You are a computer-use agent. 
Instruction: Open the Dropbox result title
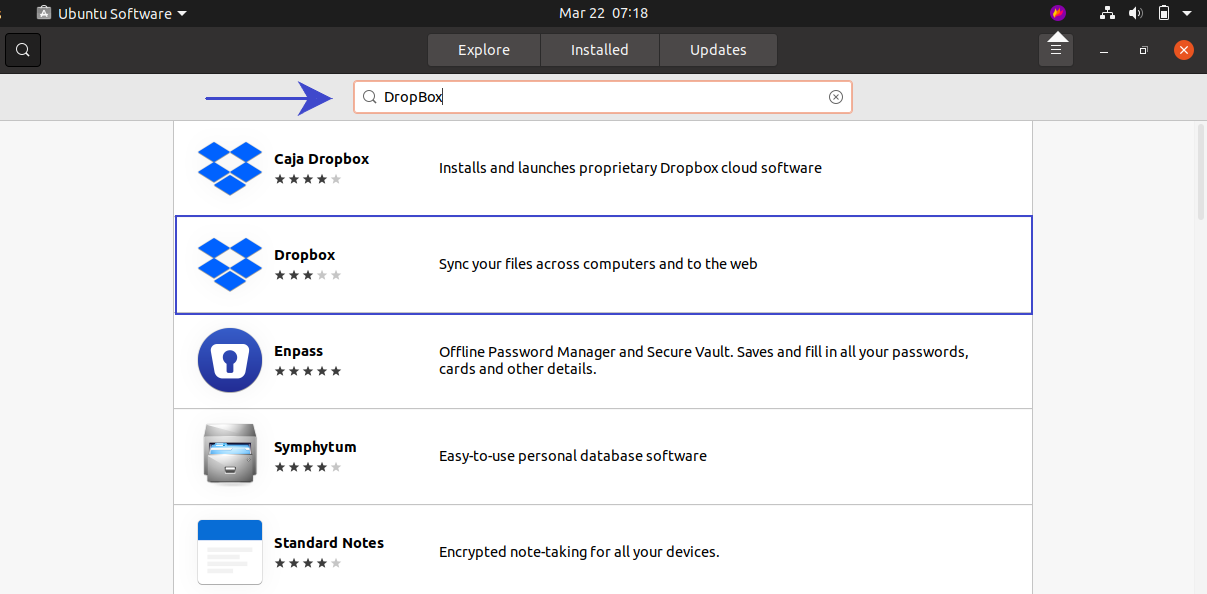tap(305, 255)
